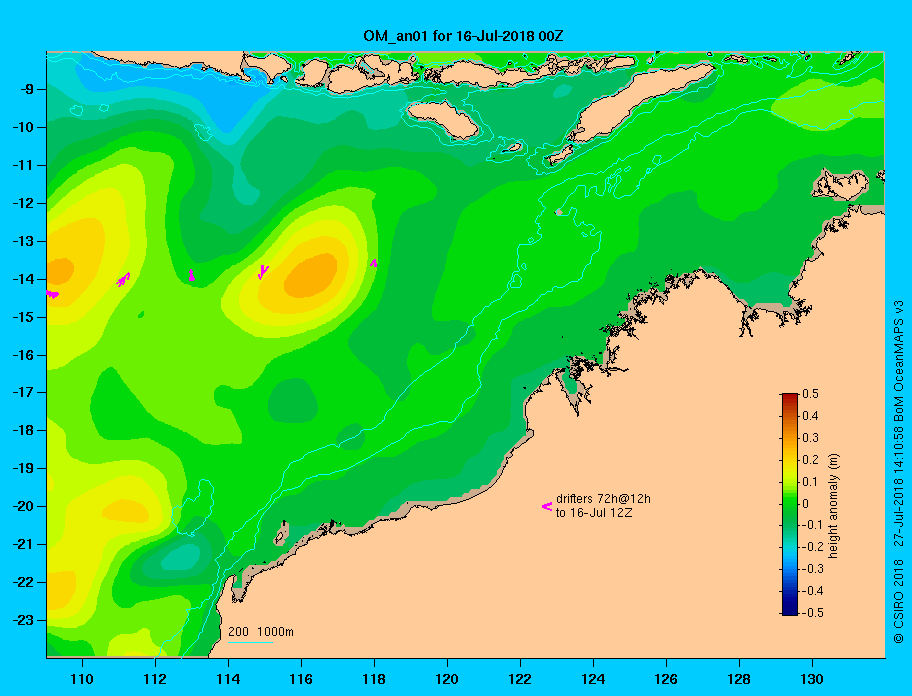Click the cyan contour legend line sample
The height and width of the screenshot is (696, 912).
250,642
